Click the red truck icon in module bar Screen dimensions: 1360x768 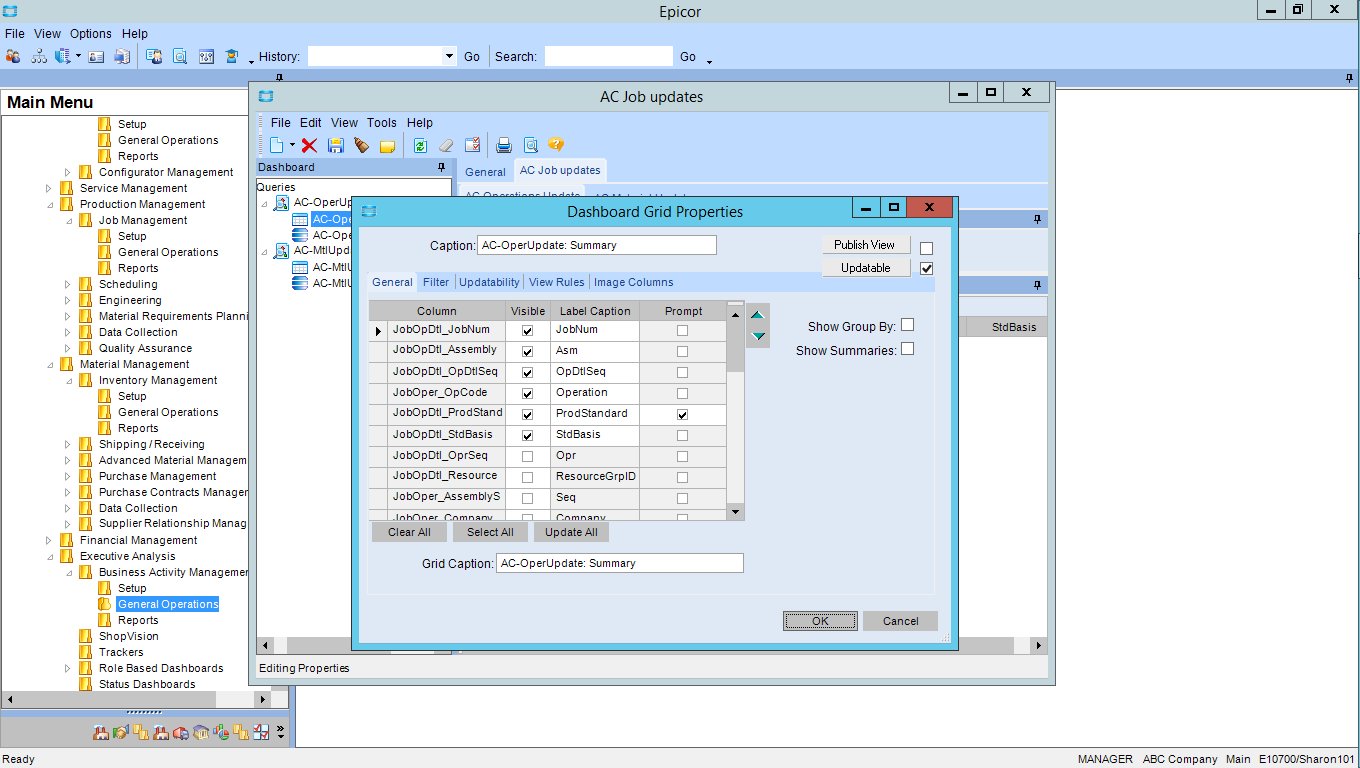tap(180, 732)
